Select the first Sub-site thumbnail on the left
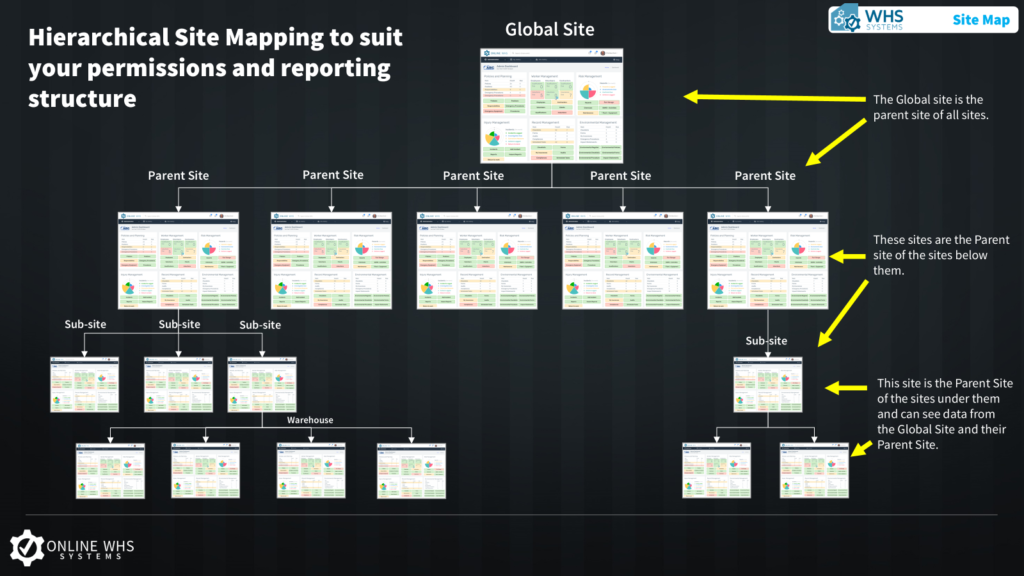 (83, 384)
